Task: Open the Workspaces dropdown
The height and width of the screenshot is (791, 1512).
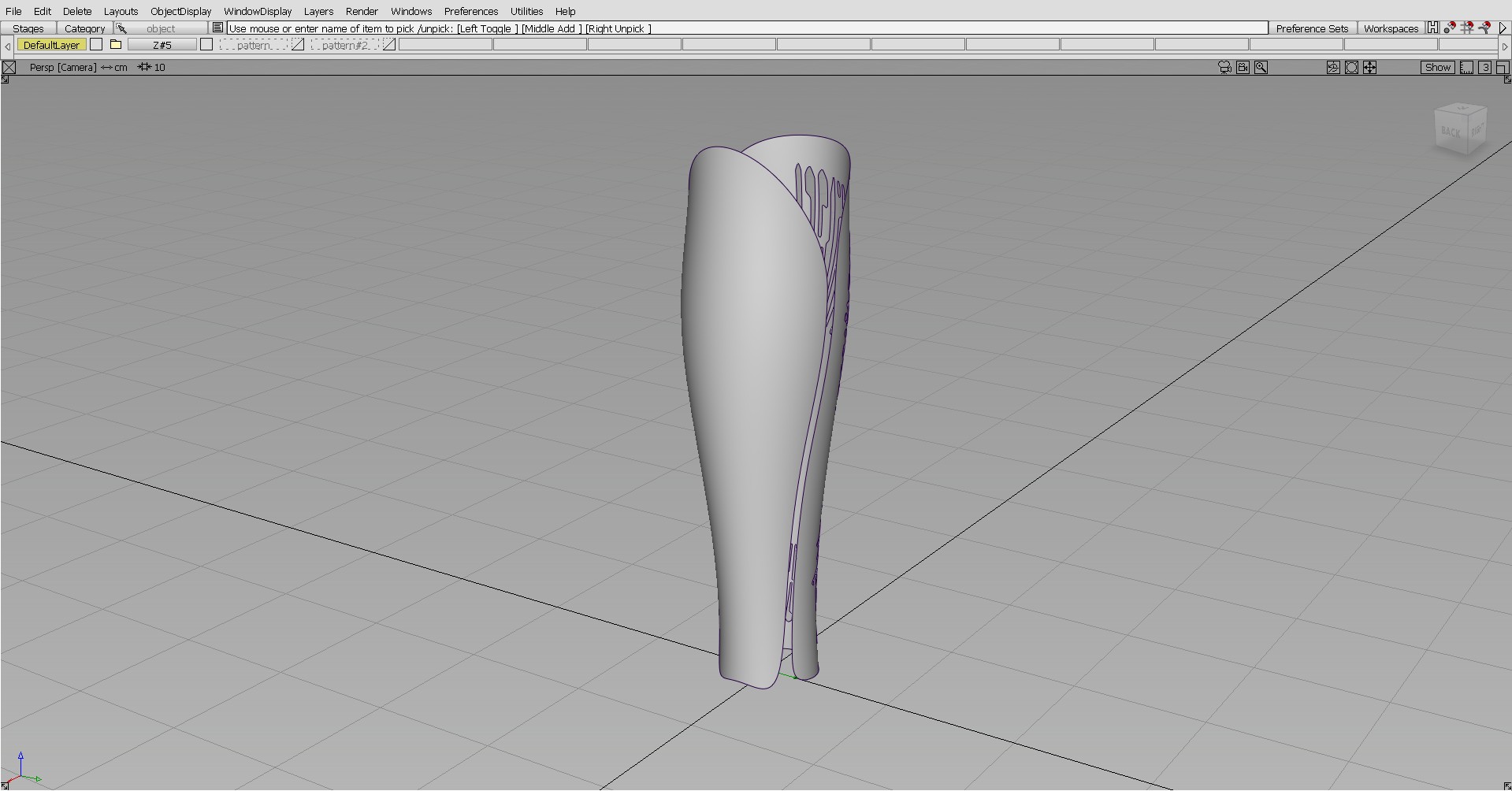Action: click(1391, 28)
